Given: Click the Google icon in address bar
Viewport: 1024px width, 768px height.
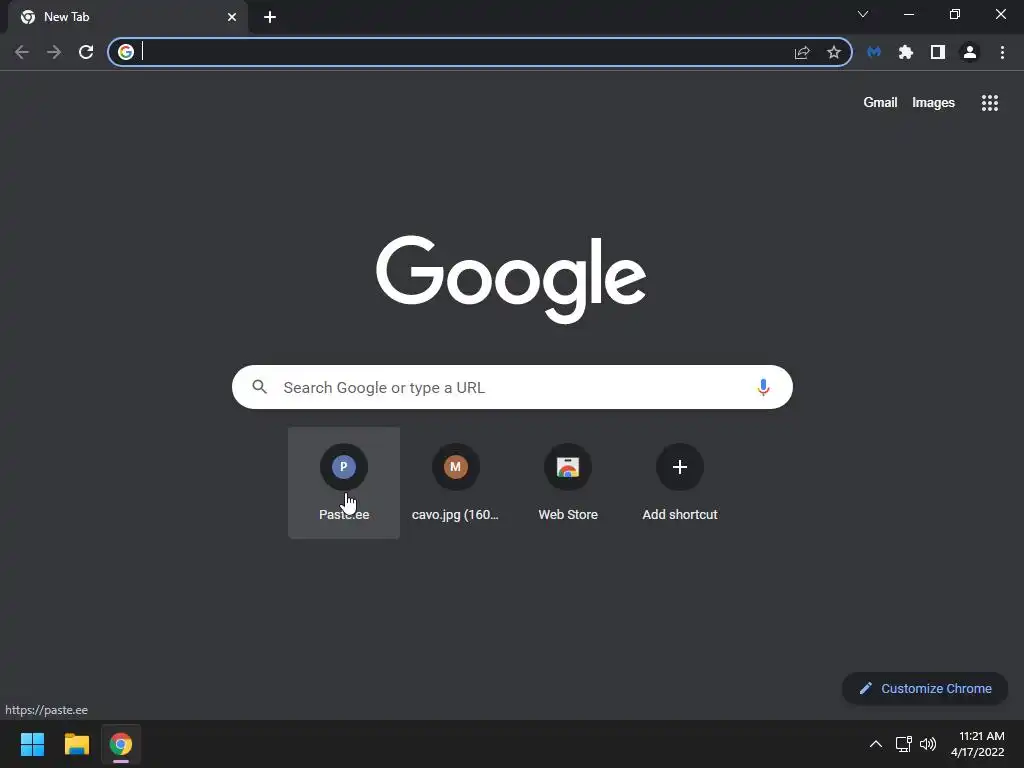Looking at the screenshot, I should (x=126, y=52).
